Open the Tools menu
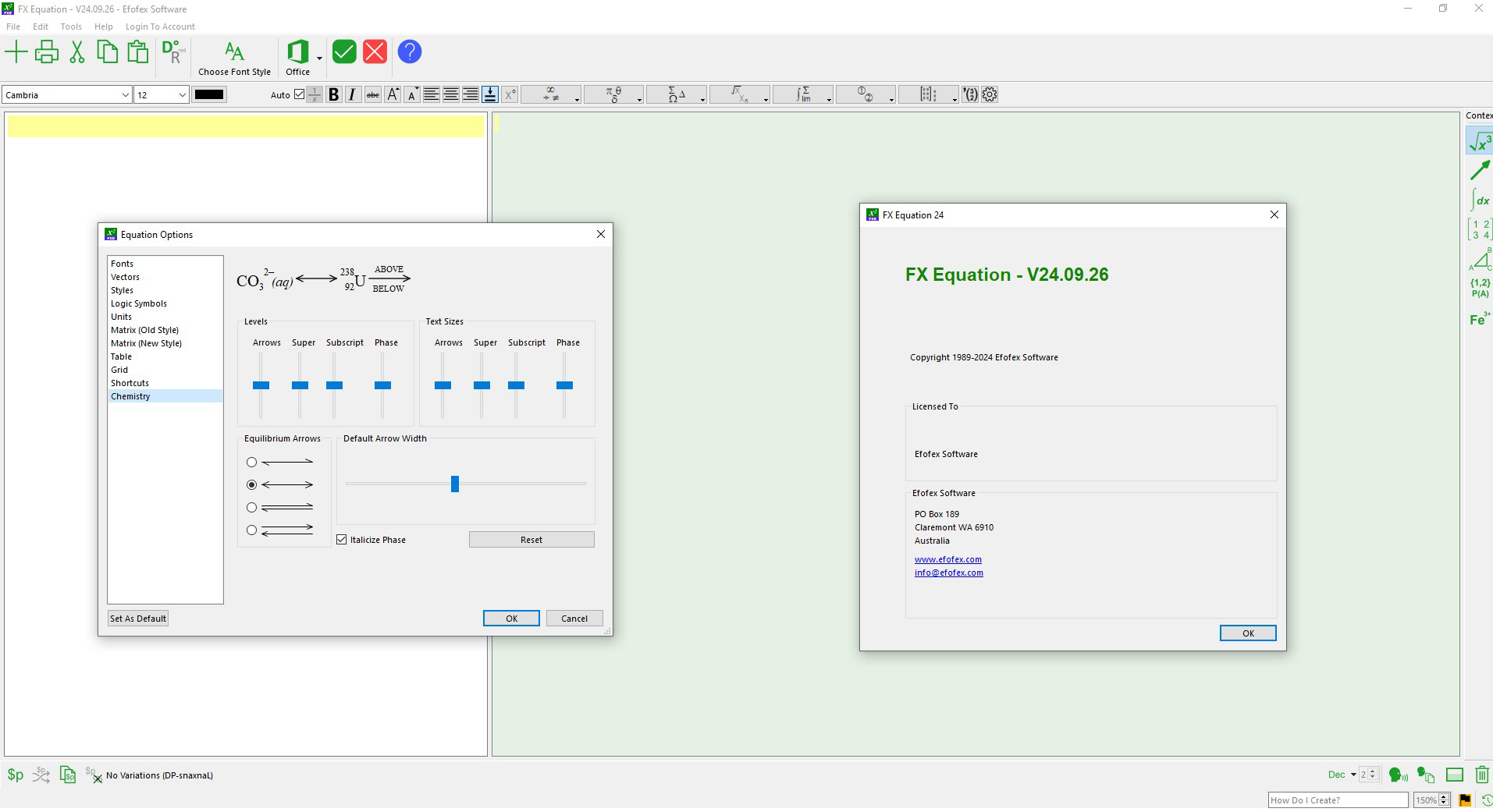Viewport: 1493px width, 812px height. coord(71,26)
